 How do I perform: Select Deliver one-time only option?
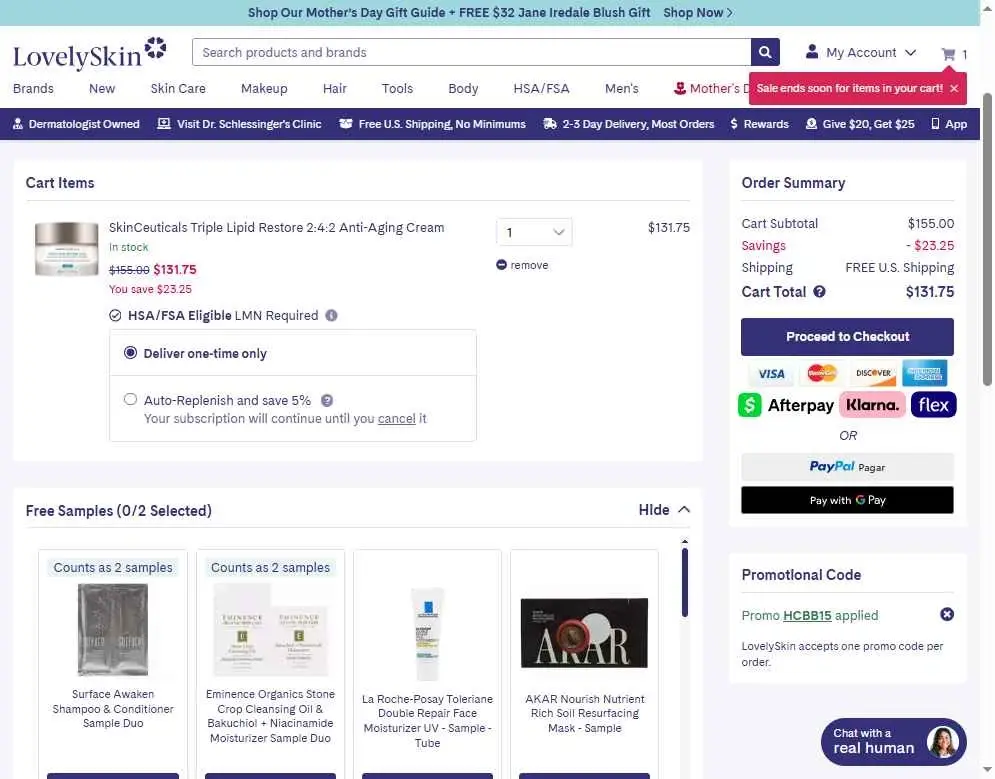coord(130,353)
